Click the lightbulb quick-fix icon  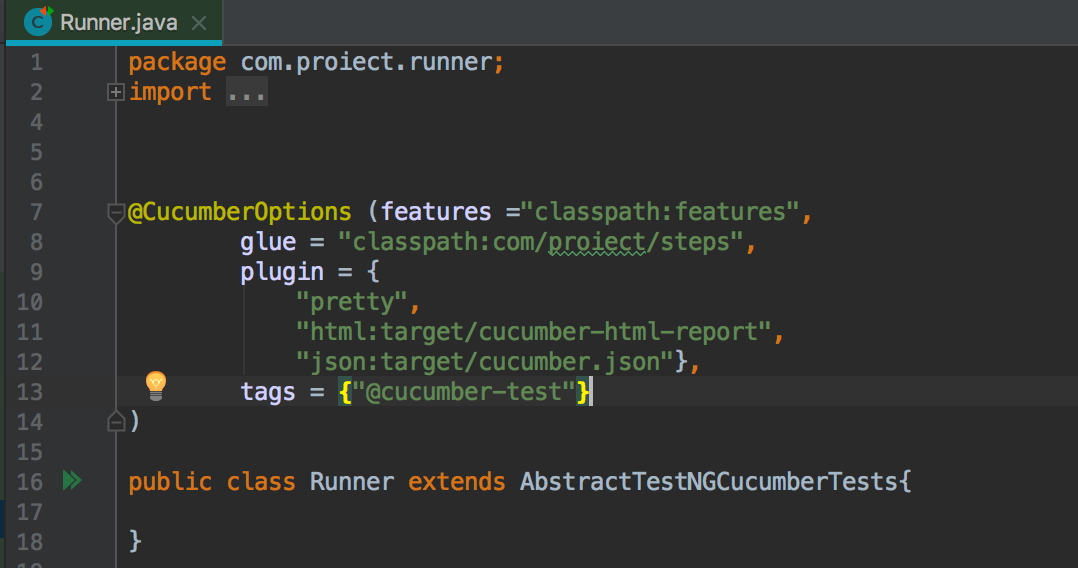pyautogui.click(x=156, y=385)
